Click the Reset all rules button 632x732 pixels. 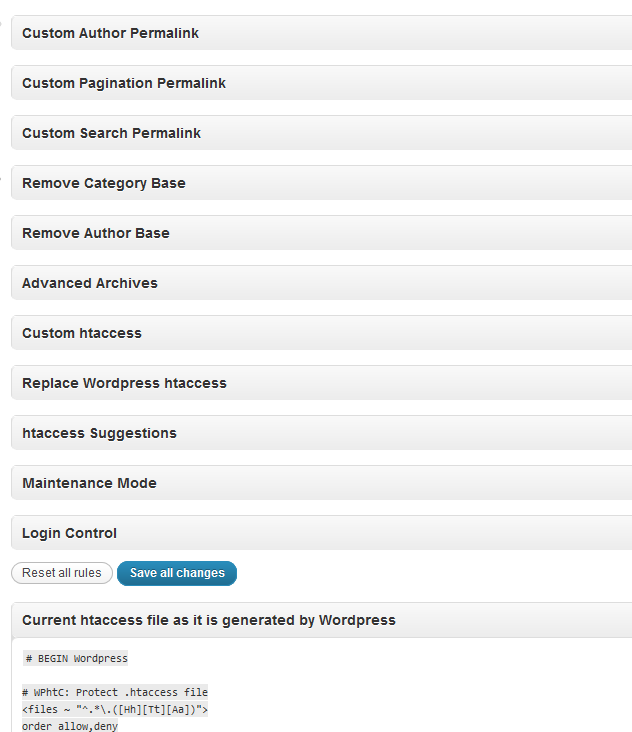62,573
